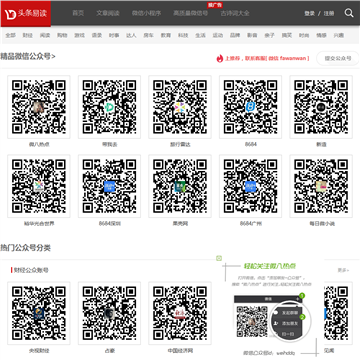
Task: Open 高质量微信号 navigation item
Action: pos(191,13)
